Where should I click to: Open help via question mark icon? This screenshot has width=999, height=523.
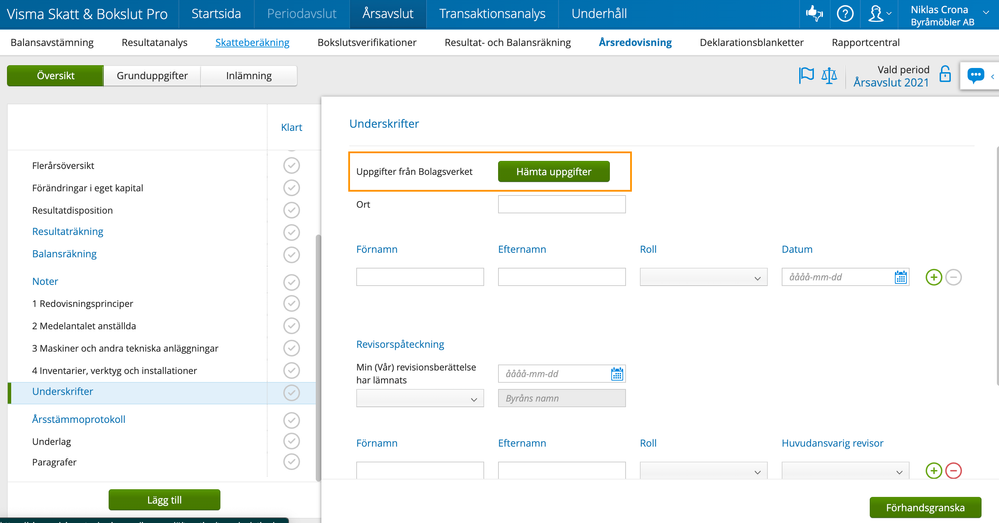[x=845, y=14]
